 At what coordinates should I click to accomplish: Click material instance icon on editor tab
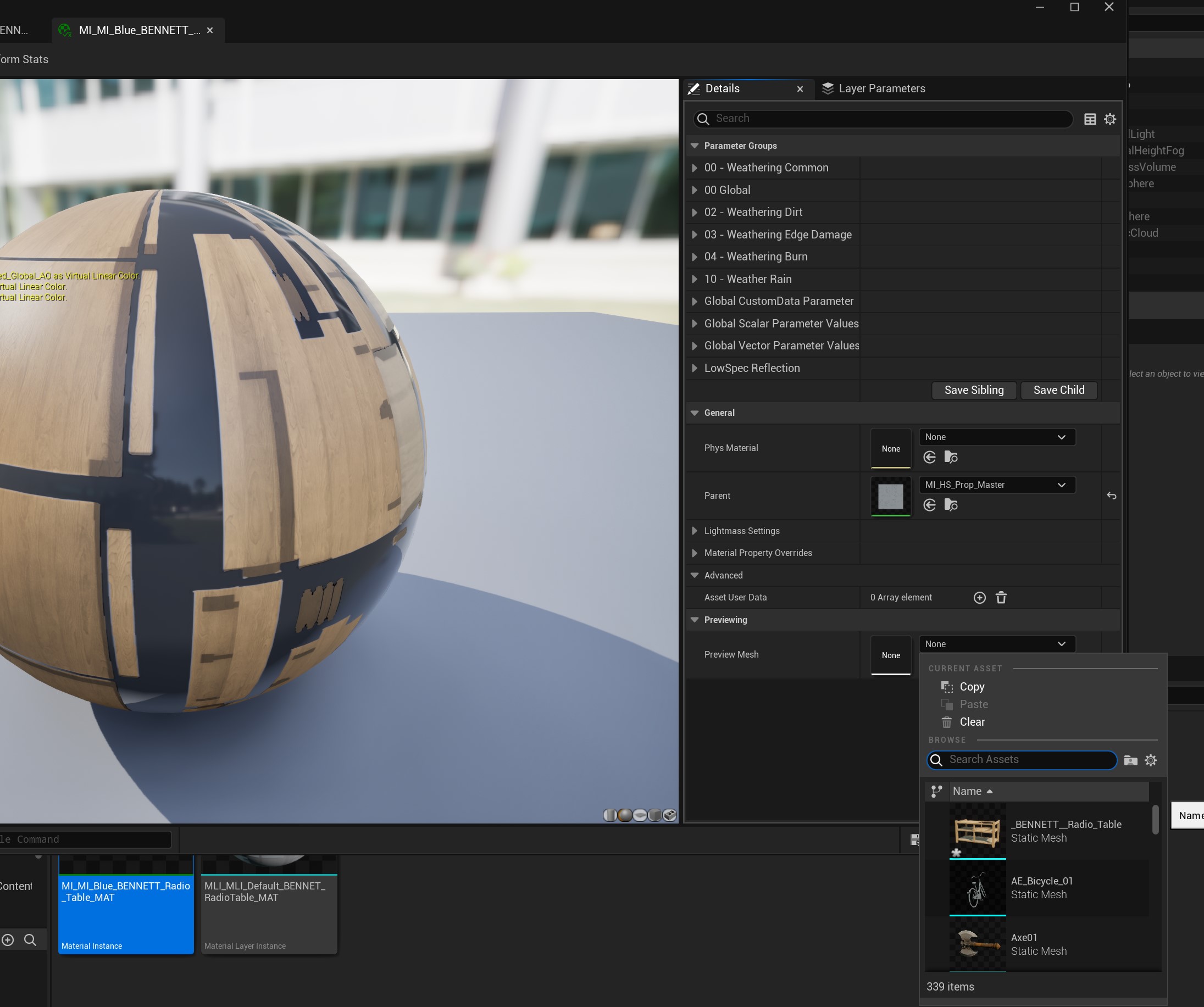[65, 30]
